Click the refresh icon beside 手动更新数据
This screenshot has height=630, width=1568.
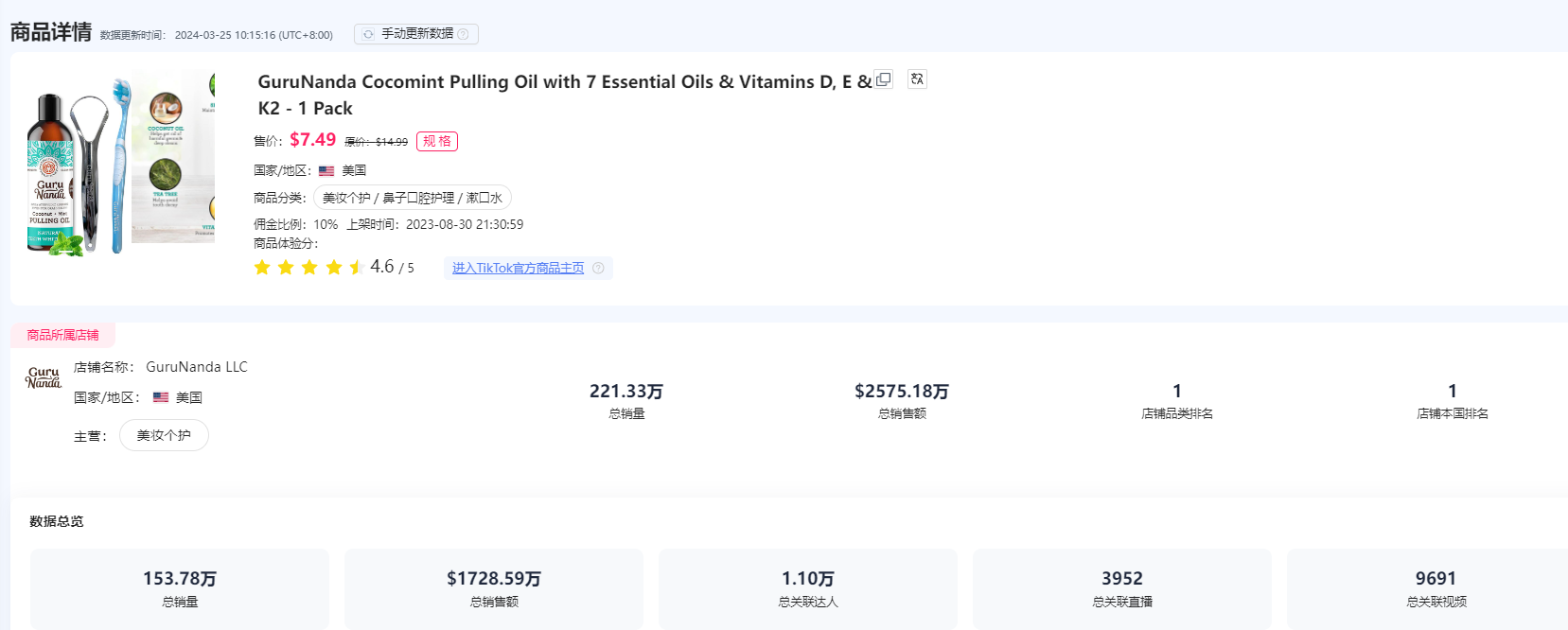pos(369,34)
